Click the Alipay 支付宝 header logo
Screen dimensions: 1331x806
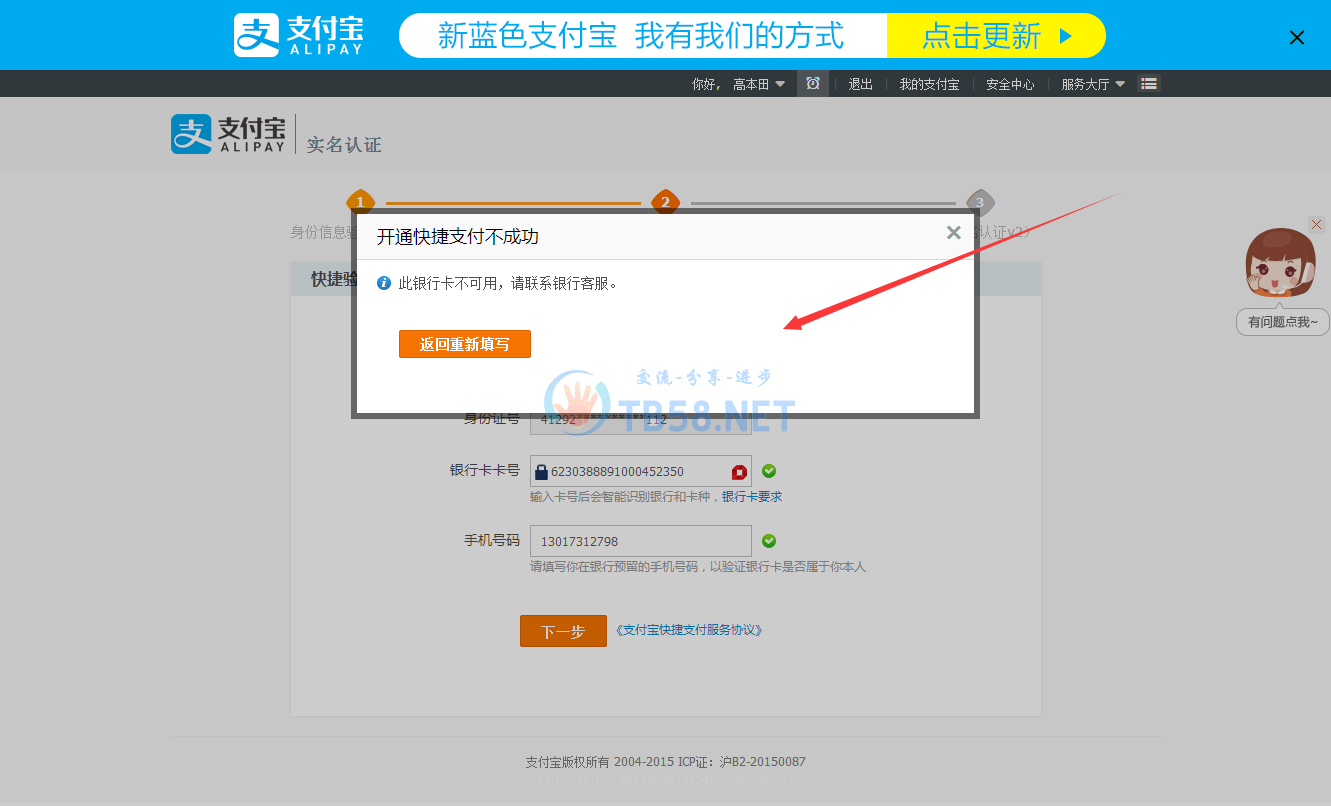coord(228,133)
